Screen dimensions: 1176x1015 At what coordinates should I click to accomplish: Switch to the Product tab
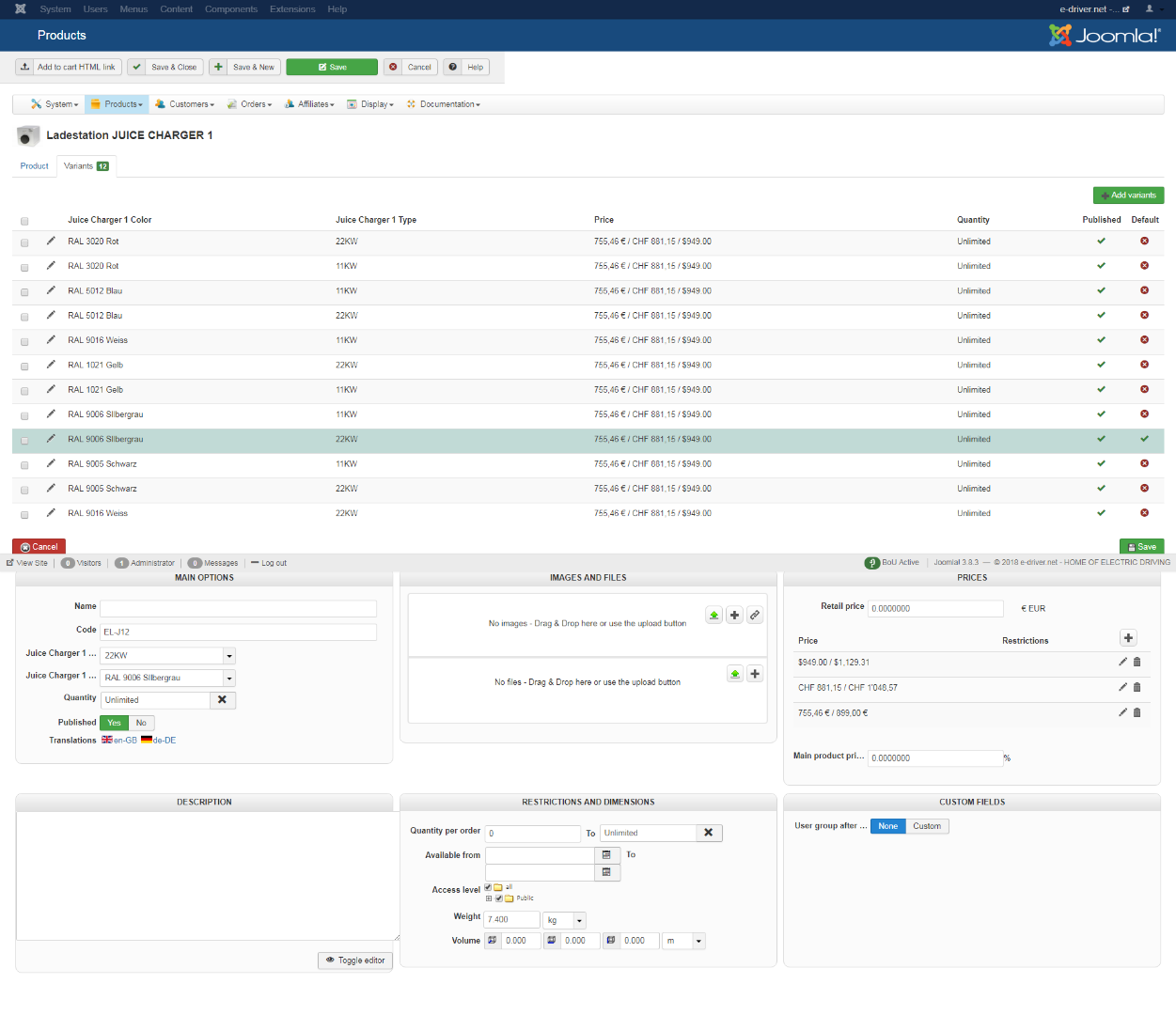click(x=35, y=166)
